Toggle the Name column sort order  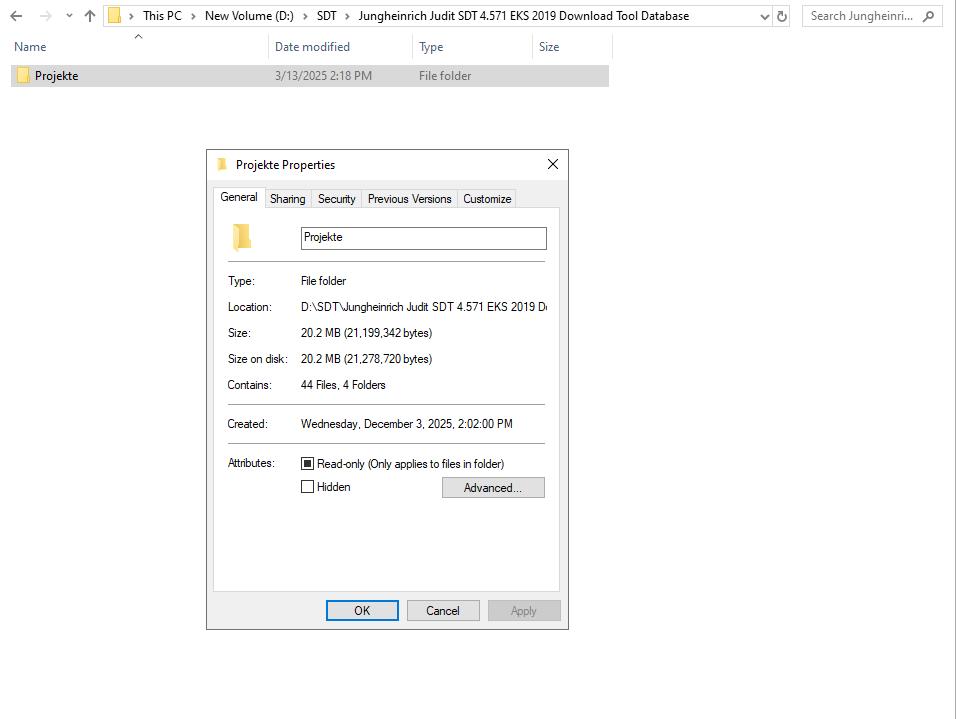(29, 46)
